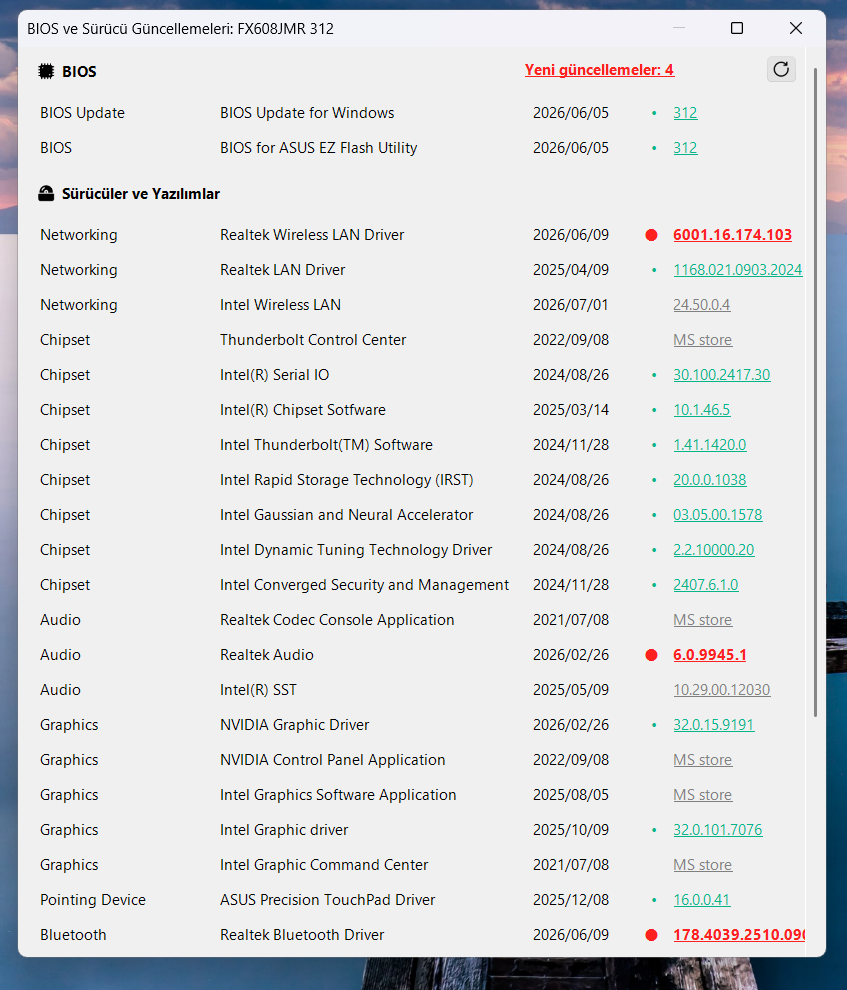
Task: Open ASUS Precision TouchPad version 16.0.0.41
Action: coord(701,900)
